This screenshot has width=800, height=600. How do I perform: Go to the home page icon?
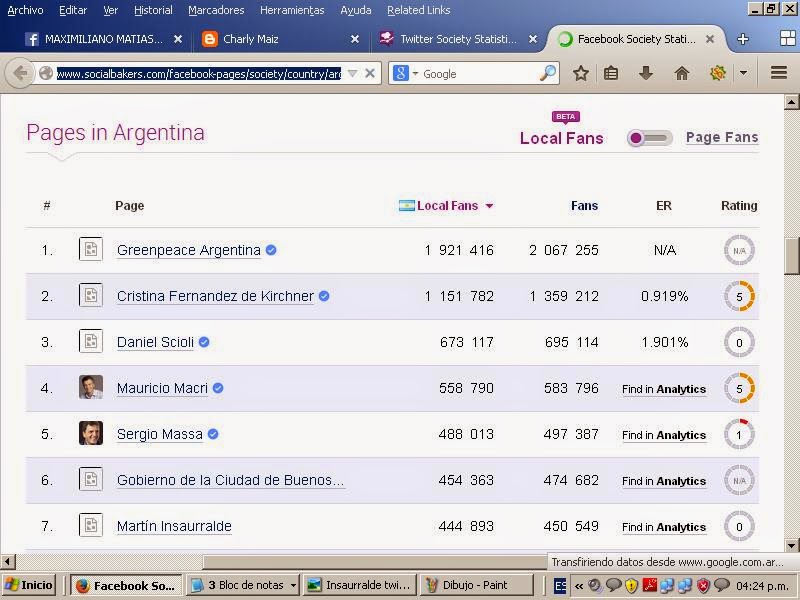(x=682, y=73)
